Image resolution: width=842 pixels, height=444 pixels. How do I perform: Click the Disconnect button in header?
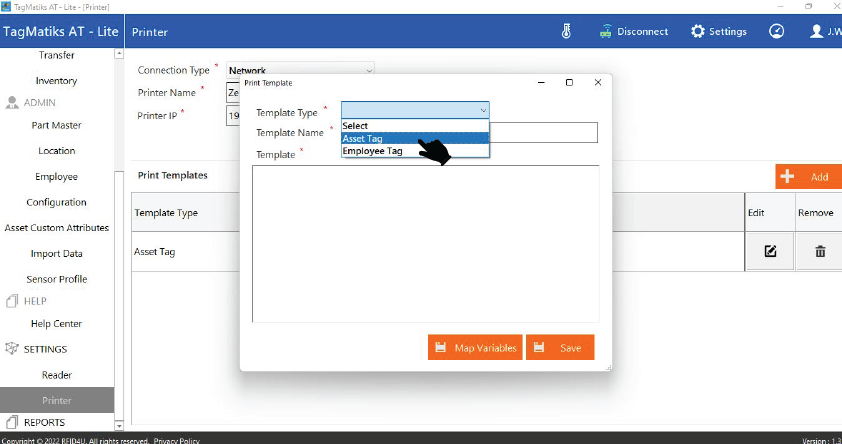point(633,31)
